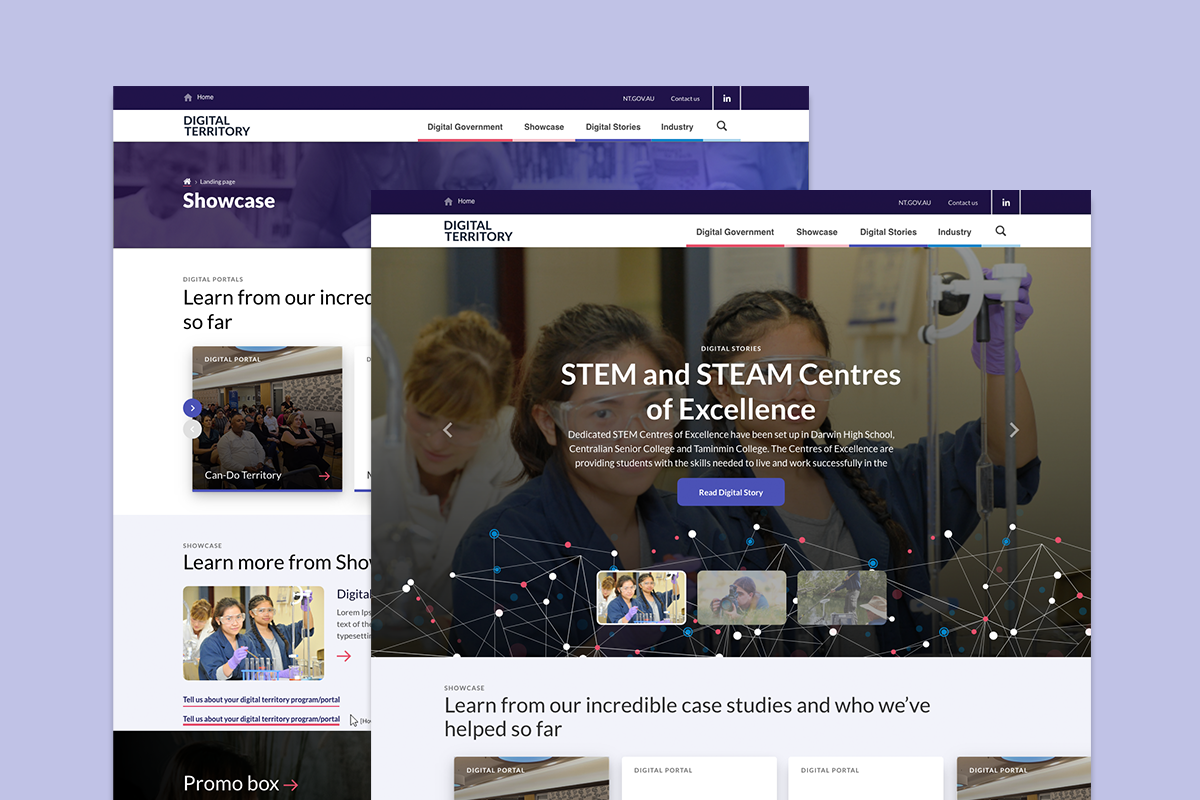Image resolution: width=1200 pixels, height=800 pixels.
Task: Open the NT.GOV.AU link on the Showcase page
Action: point(638,99)
